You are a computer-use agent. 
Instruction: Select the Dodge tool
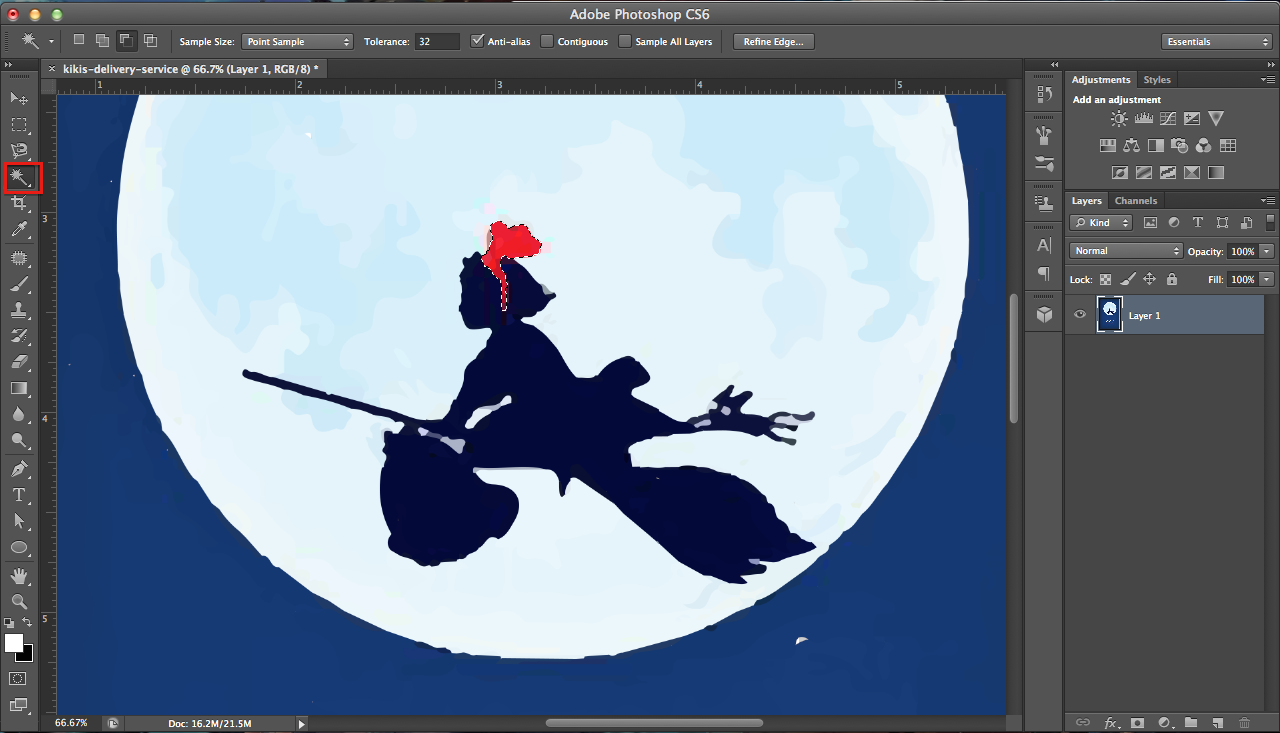(19, 440)
